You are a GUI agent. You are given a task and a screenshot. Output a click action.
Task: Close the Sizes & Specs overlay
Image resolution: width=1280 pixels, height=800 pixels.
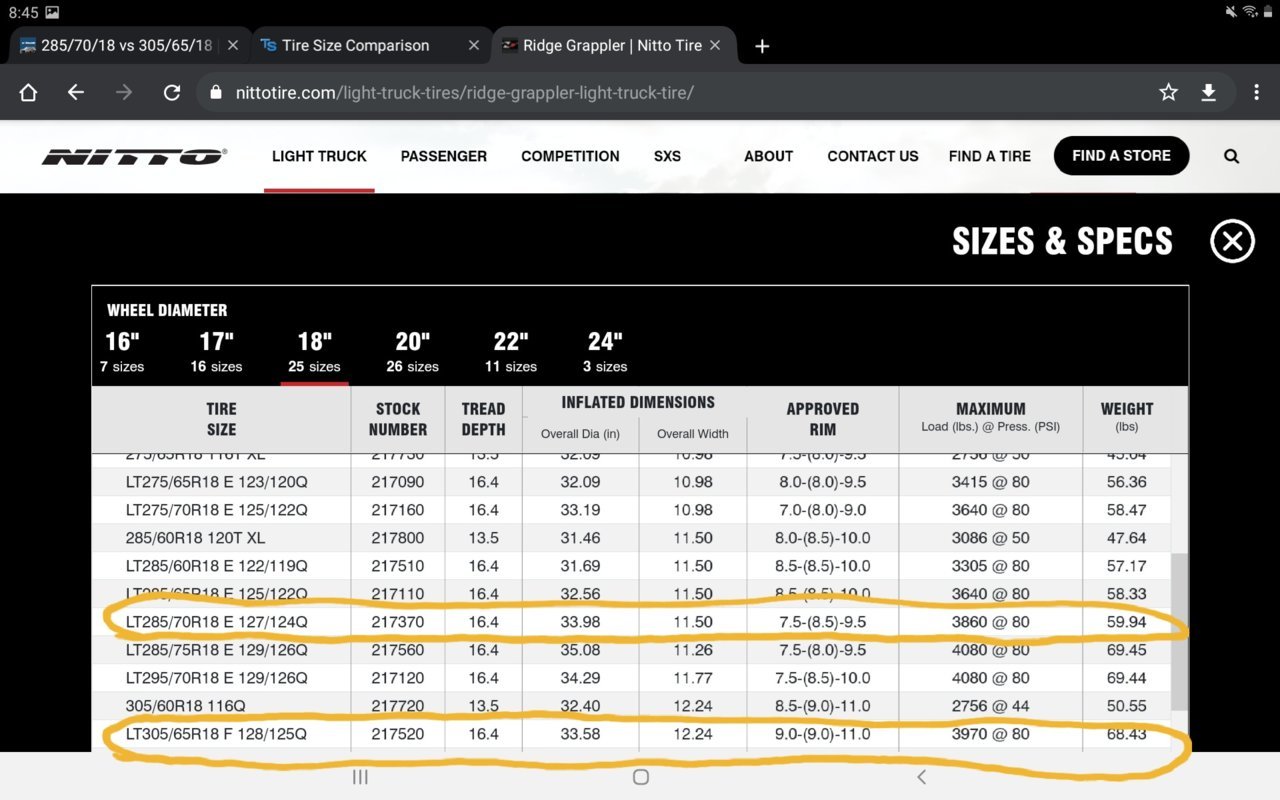(x=1232, y=241)
